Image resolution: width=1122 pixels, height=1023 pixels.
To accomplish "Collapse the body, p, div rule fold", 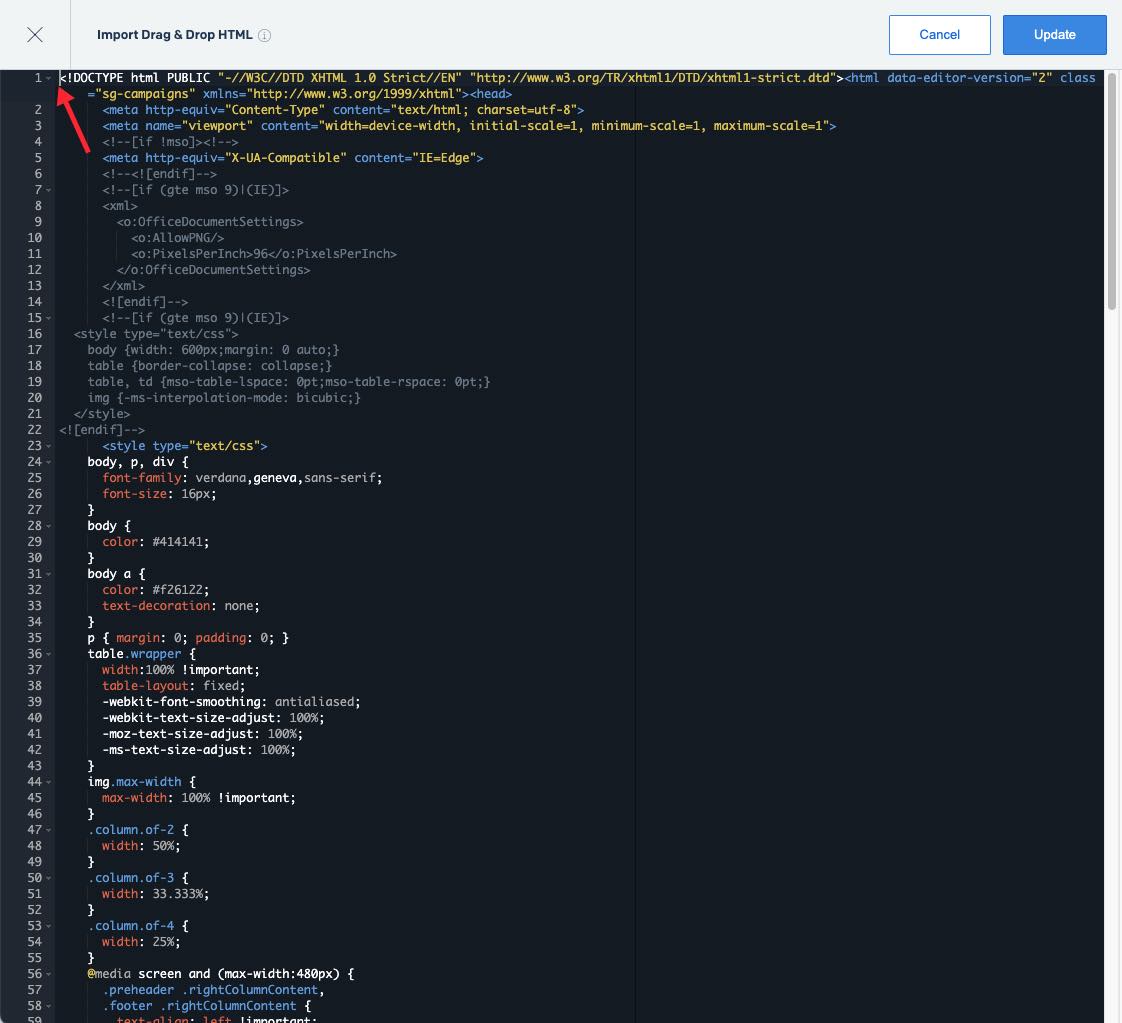I will click(46, 461).
